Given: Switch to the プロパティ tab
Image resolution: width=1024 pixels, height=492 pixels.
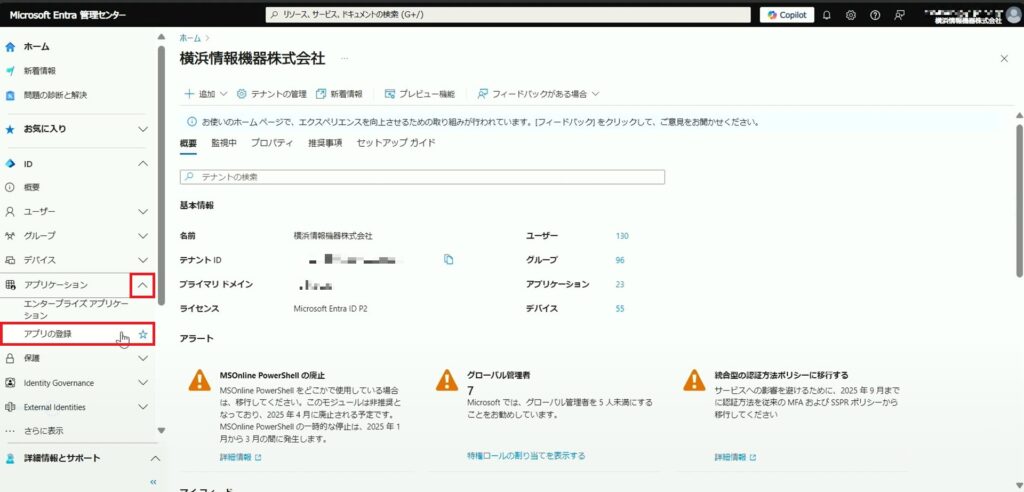Looking at the screenshot, I should pyautogui.click(x=272, y=143).
